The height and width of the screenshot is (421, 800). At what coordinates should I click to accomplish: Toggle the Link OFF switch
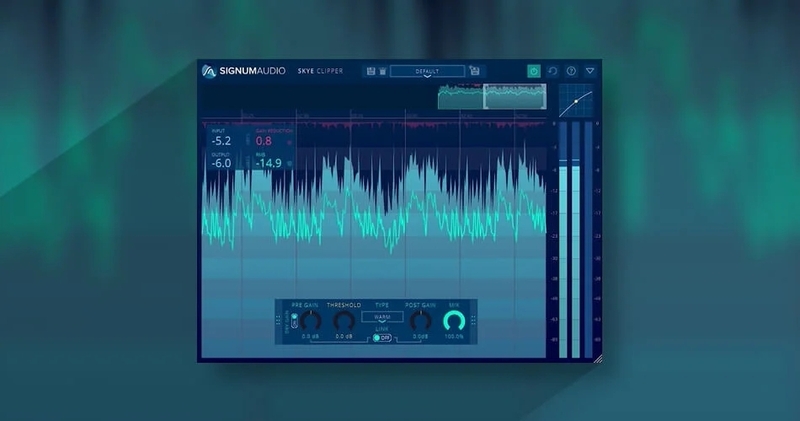point(382,338)
